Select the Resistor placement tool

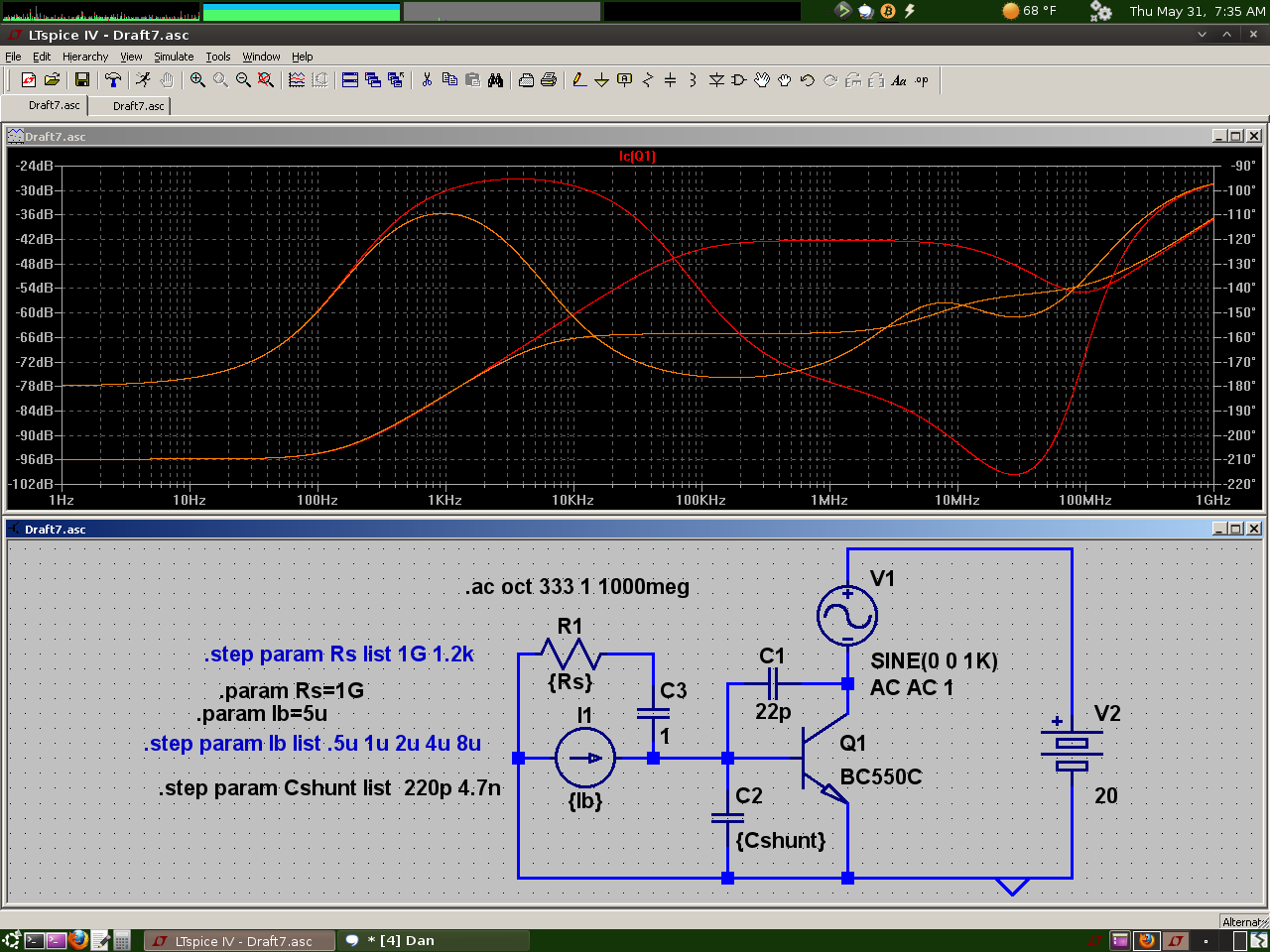647,80
